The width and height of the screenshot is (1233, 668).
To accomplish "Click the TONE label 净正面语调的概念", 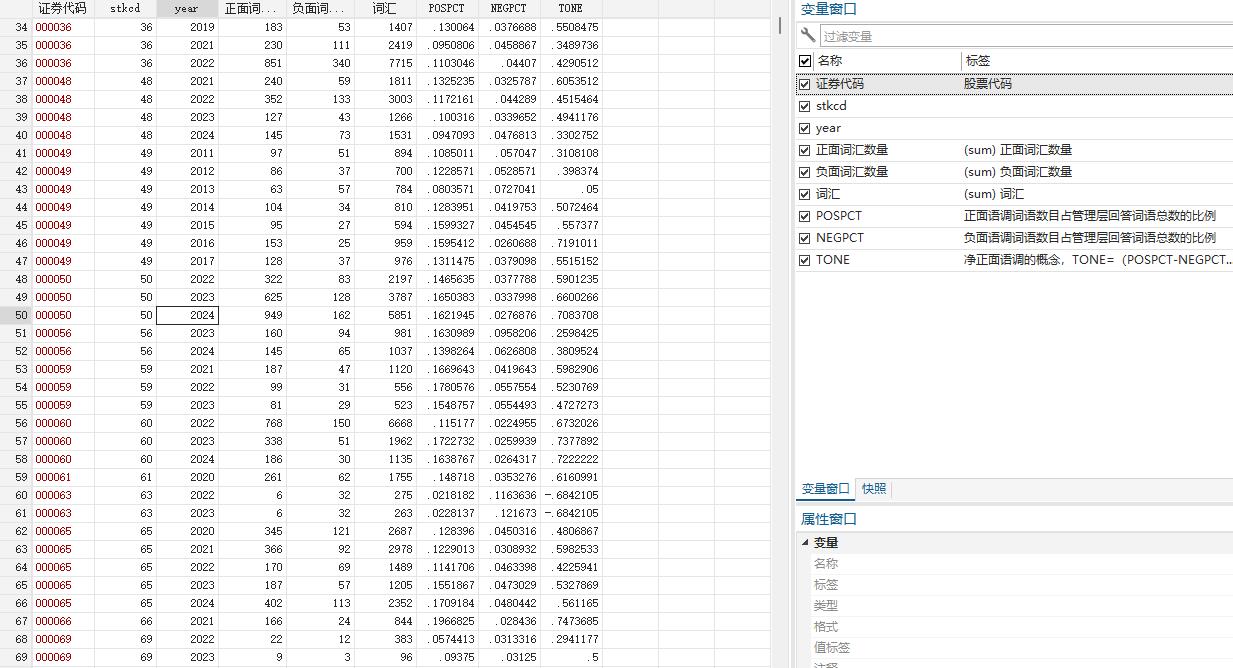I will 1097,260.
